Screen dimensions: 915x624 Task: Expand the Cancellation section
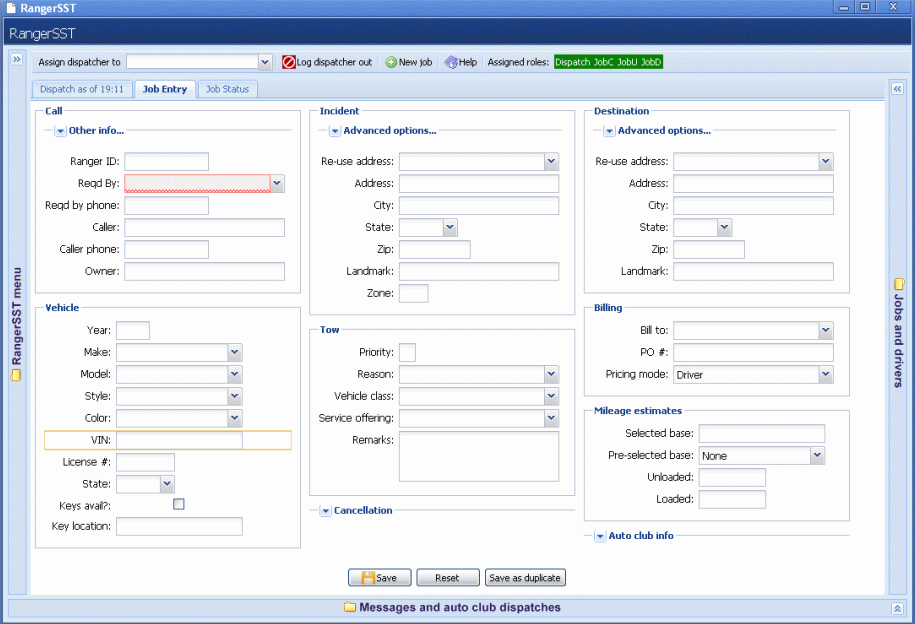[326, 511]
